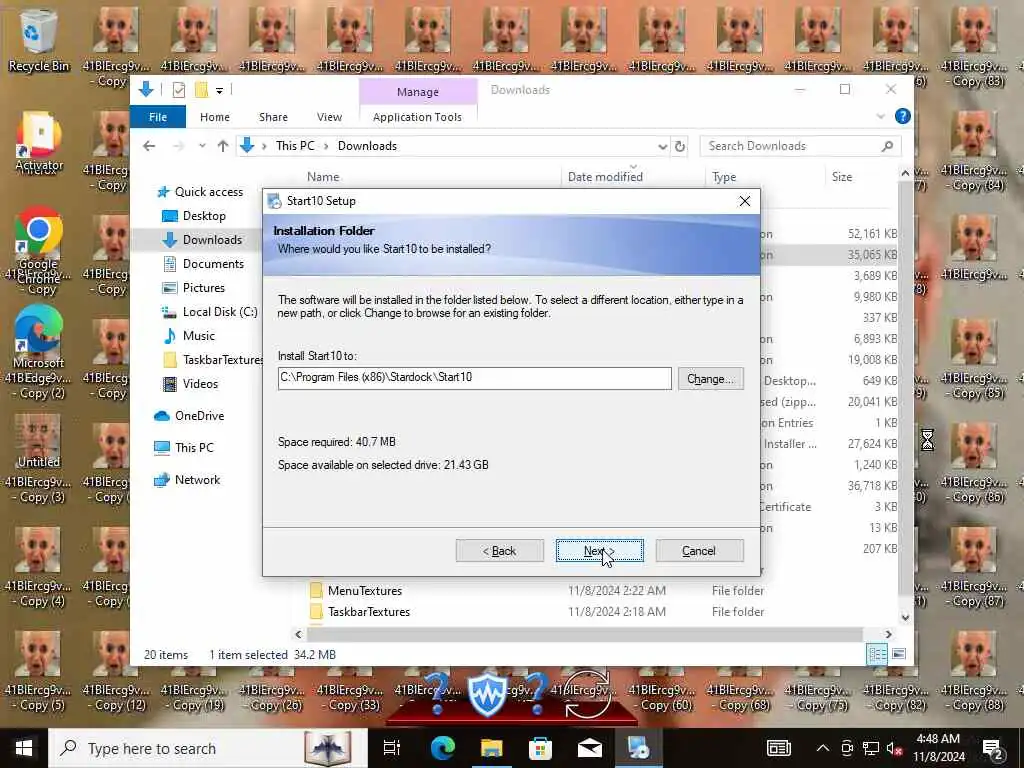Open Mail app from taskbar
1024x768 pixels.
point(589,748)
